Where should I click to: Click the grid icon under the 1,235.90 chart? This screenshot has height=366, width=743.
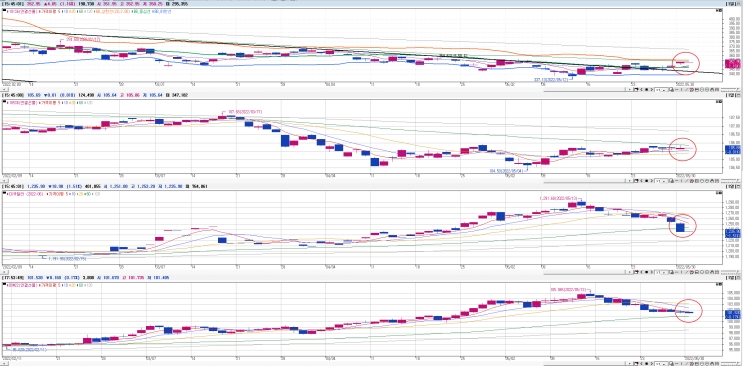[717, 273]
